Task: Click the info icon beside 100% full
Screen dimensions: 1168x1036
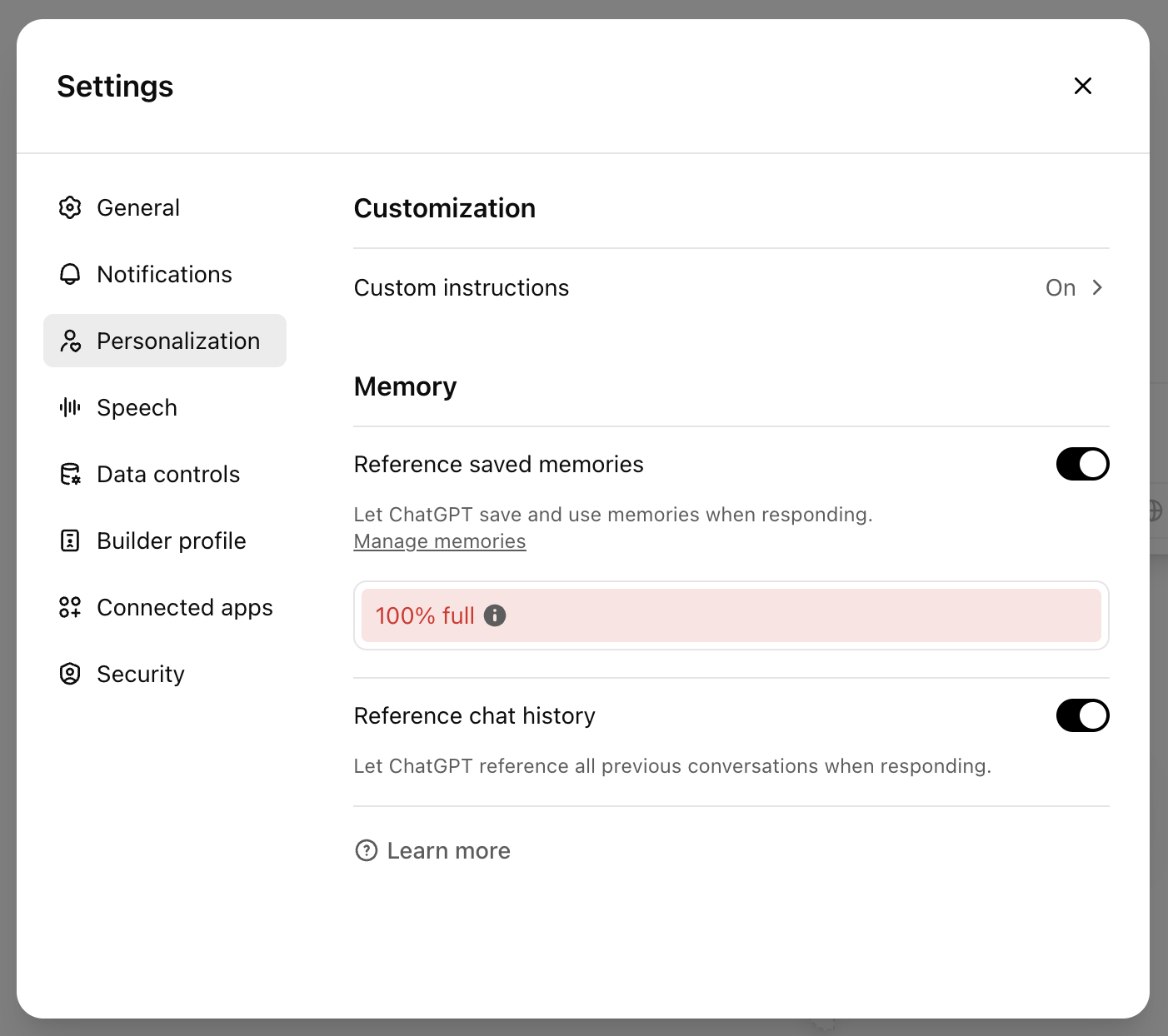Action: pos(495,615)
